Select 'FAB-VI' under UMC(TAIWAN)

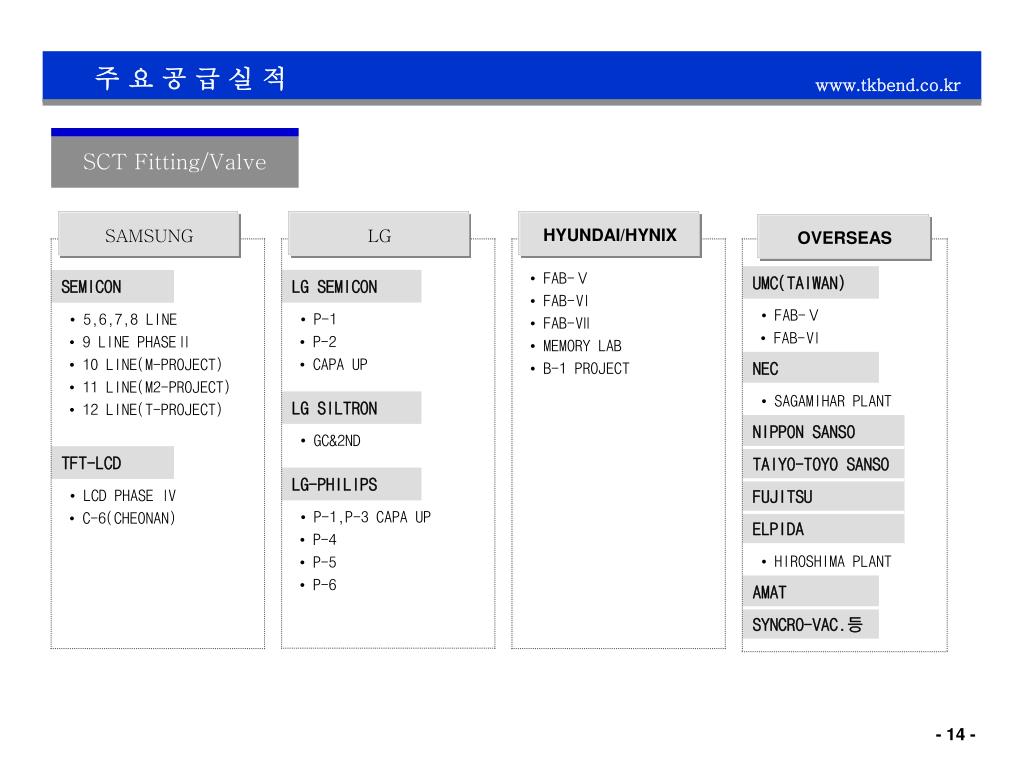pos(795,338)
